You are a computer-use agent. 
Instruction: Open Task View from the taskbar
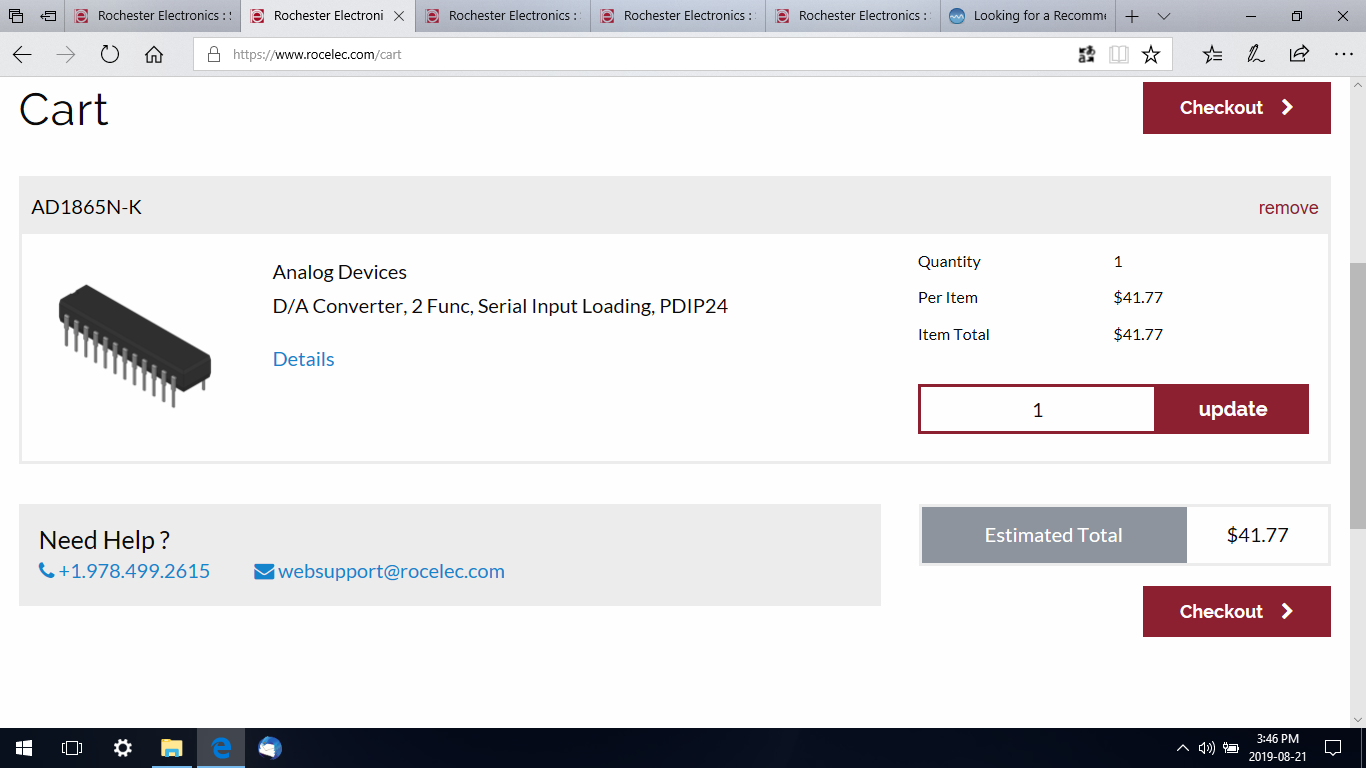point(72,748)
